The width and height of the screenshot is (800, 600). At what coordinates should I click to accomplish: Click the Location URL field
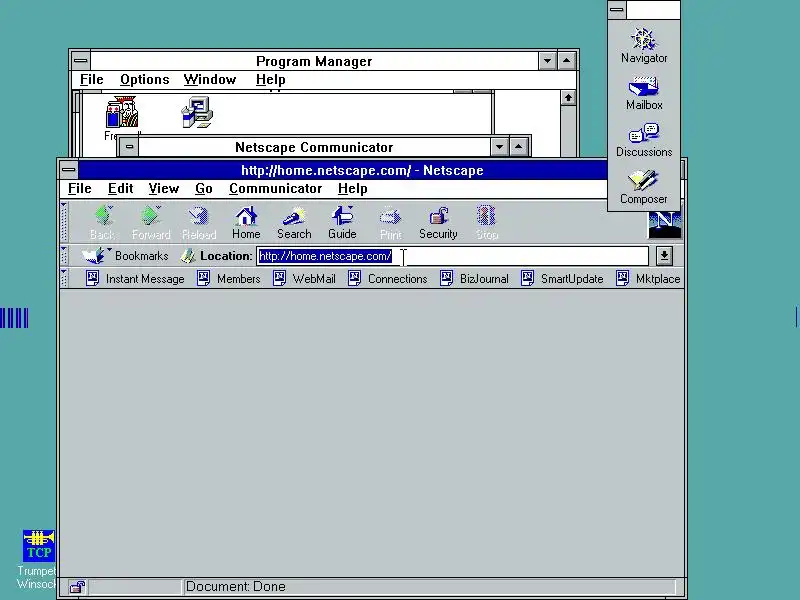pos(453,256)
